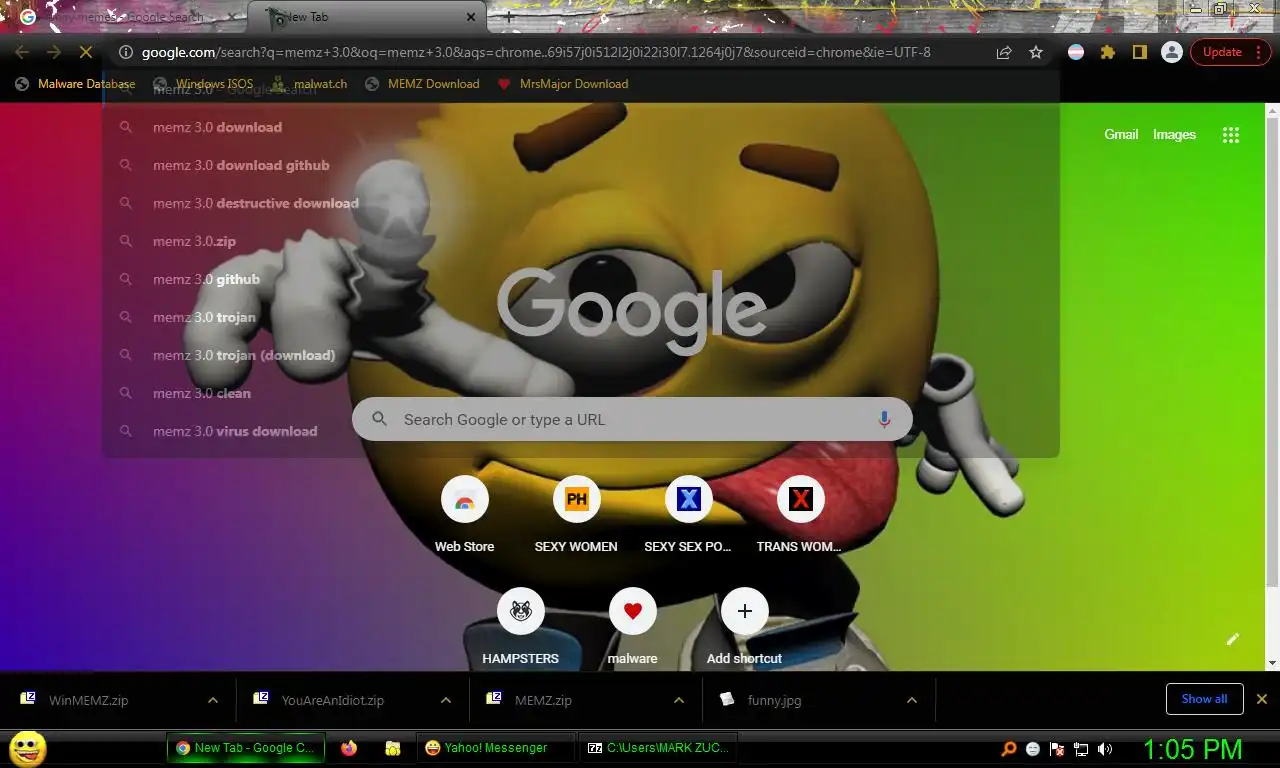This screenshot has height=768, width=1280.
Task: Open malwat.ch bookmark
Action: click(309, 84)
